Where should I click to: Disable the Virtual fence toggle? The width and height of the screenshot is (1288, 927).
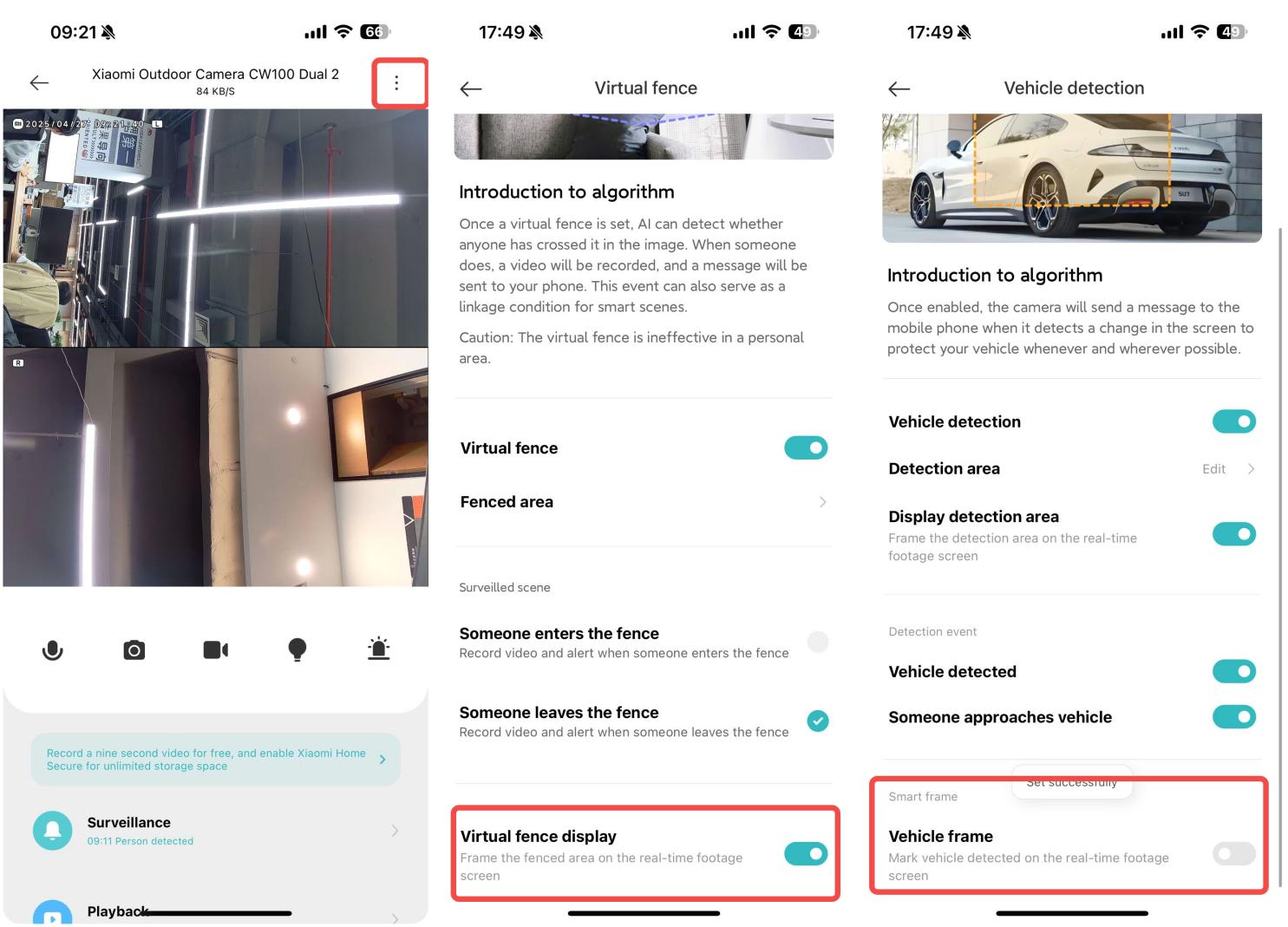806,447
